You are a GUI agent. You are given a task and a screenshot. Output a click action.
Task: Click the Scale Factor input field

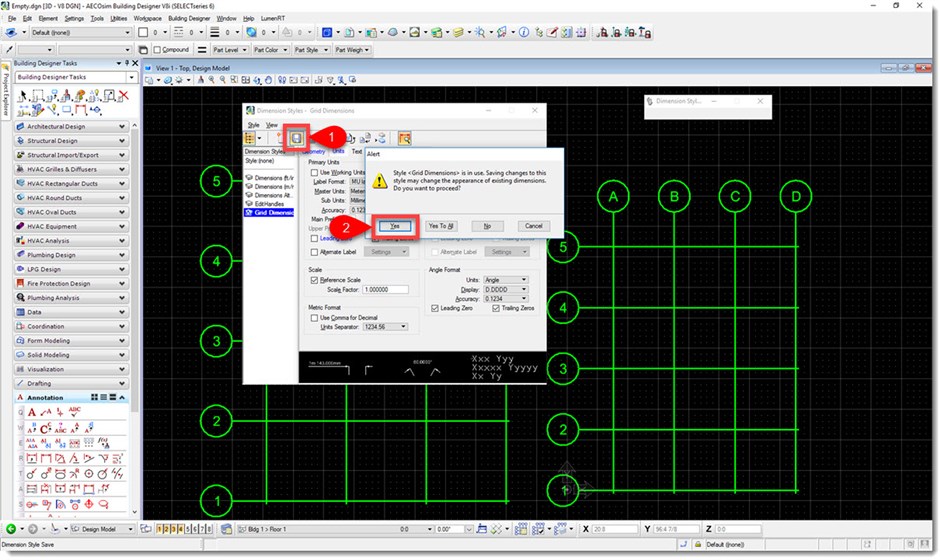point(385,290)
